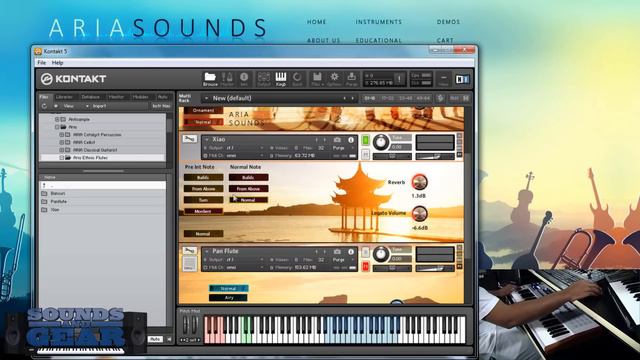640x360 pixels.
Task: Open the Pan Flute Purge dropdown
Action: [342, 260]
